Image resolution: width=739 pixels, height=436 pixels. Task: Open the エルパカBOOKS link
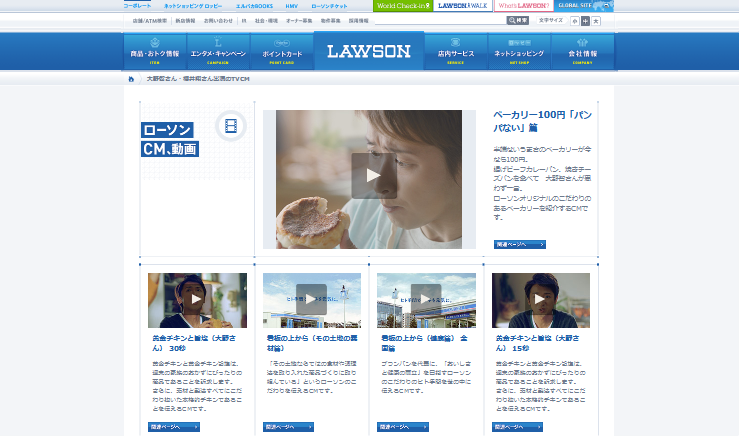click(x=254, y=6)
